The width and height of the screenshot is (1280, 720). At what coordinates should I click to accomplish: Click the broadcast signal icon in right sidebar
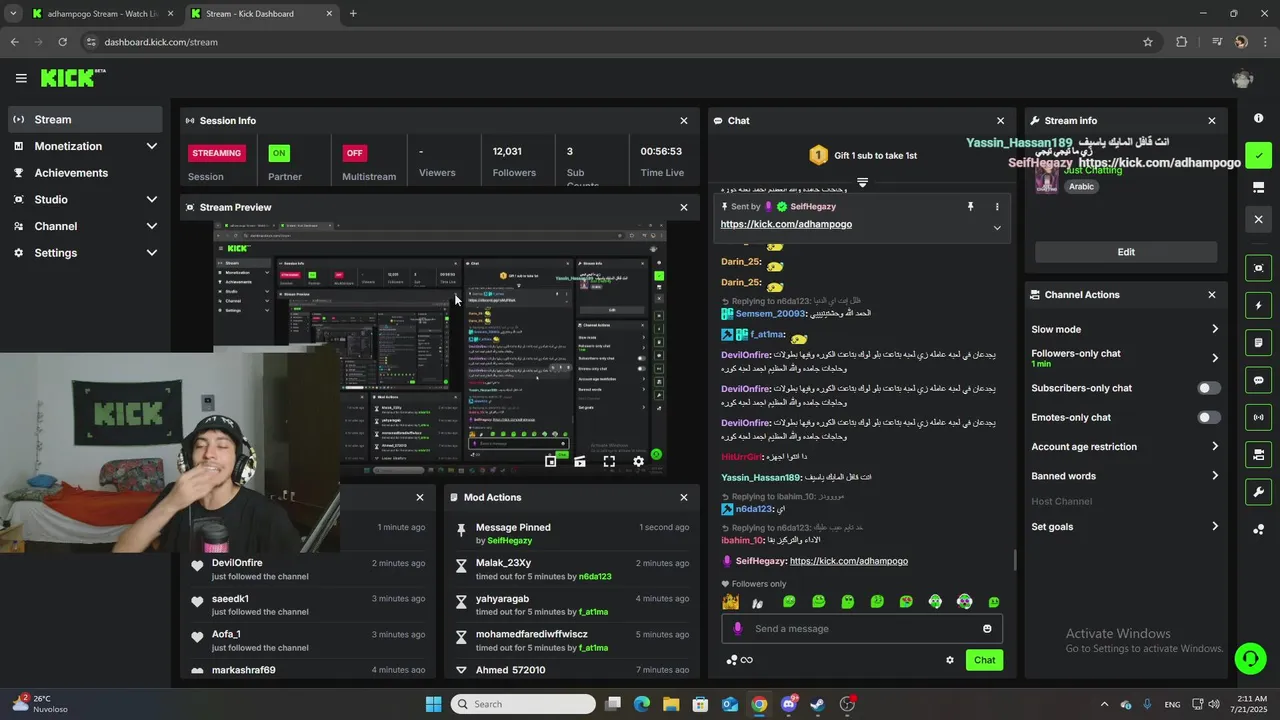[1259, 417]
